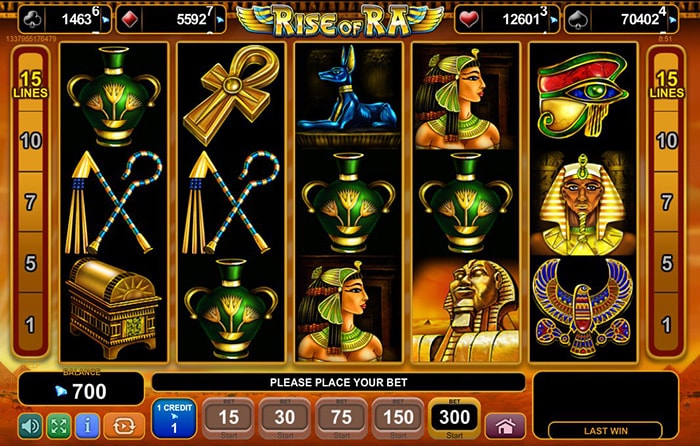Click the Eye of Horus symbol
The height and width of the screenshot is (446, 700).
click(x=583, y=95)
